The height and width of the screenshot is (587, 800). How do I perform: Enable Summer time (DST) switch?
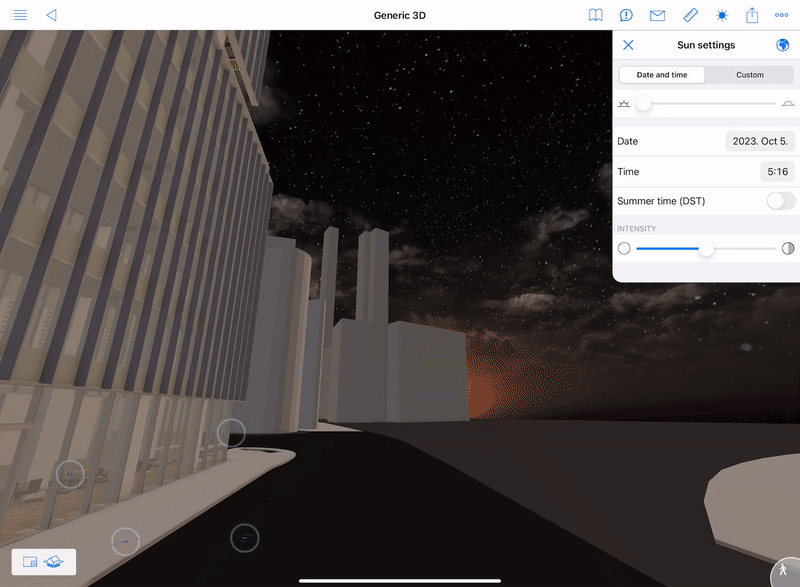(781, 201)
